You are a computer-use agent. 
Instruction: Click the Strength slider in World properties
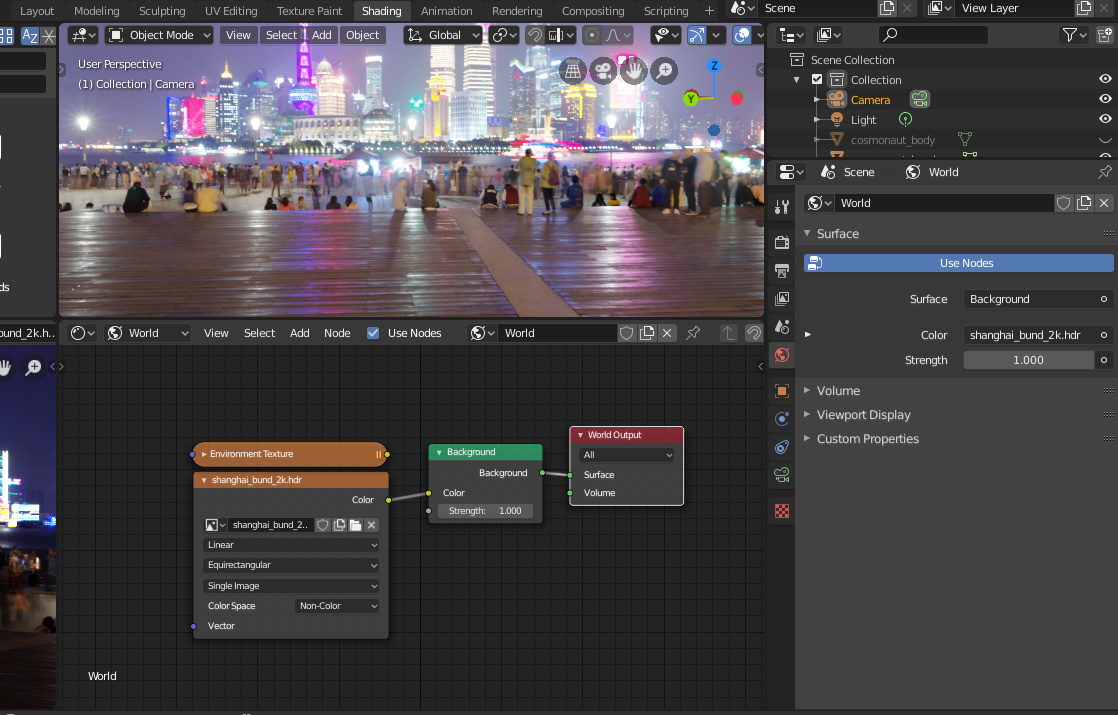(x=1028, y=360)
